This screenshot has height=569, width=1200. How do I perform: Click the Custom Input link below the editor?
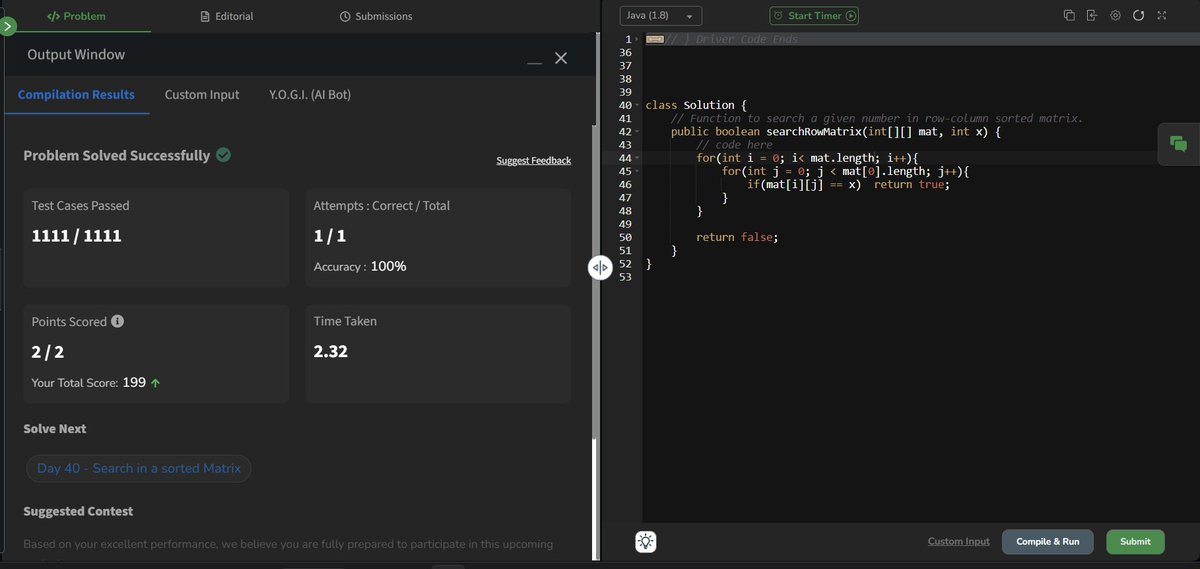pyautogui.click(x=958, y=541)
